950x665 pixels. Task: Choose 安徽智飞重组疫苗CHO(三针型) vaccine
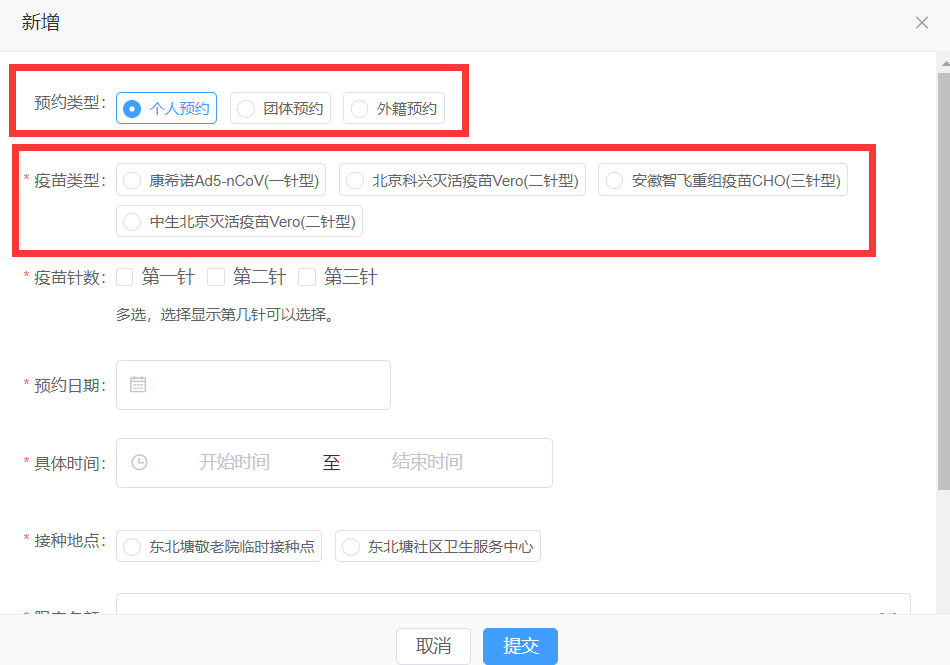pyautogui.click(x=723, y=180)
